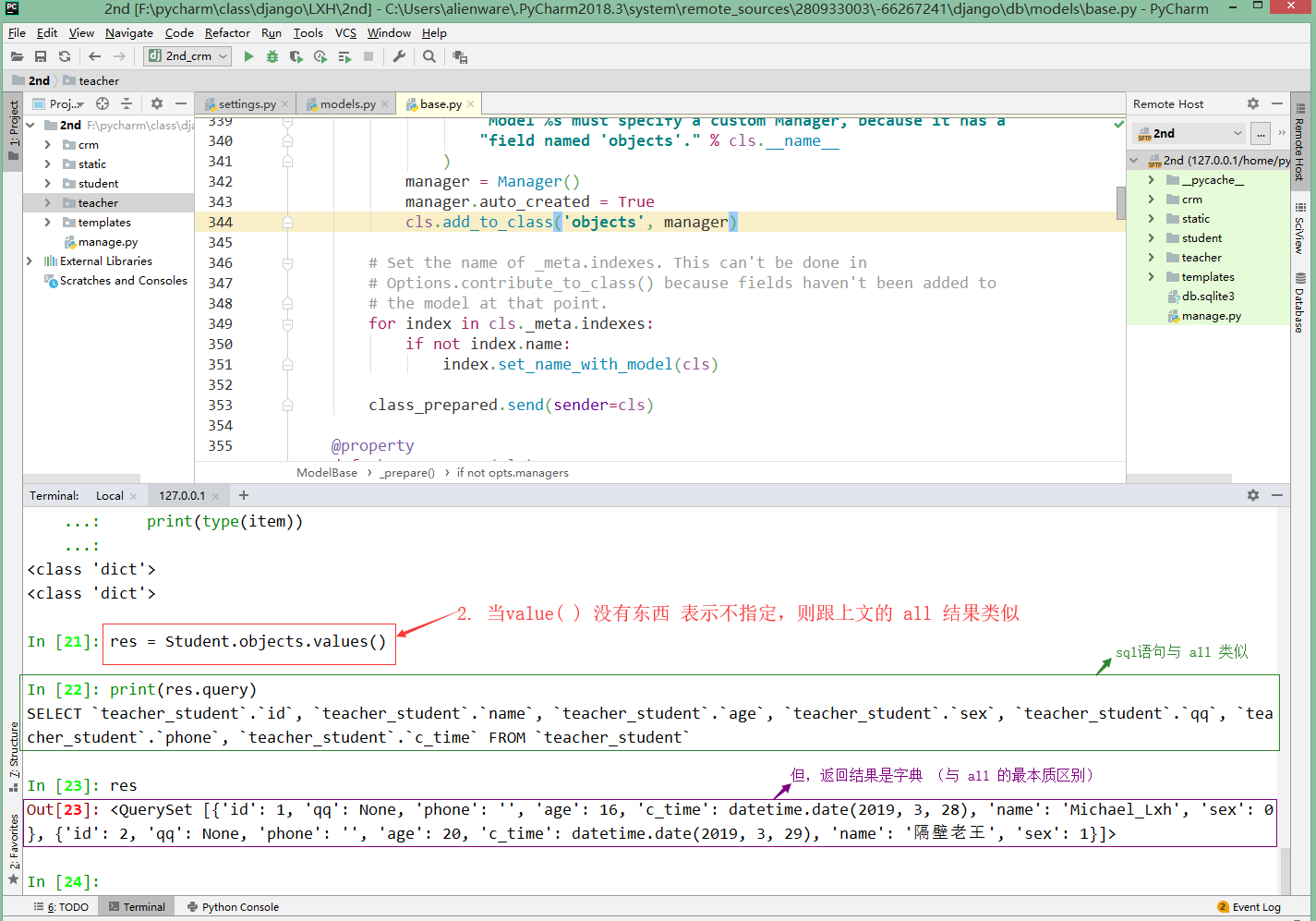Screen dimensions: 1316x921
Task: Navigate back with the left arrow icon
Action: pos(94,57)
